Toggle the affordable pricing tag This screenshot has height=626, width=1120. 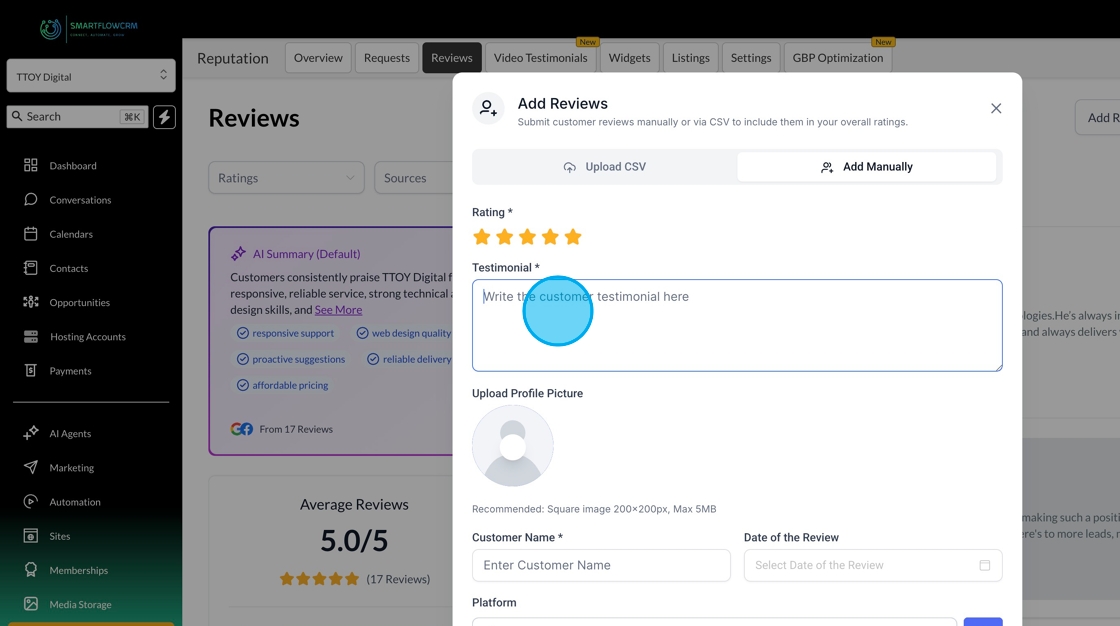282,384
